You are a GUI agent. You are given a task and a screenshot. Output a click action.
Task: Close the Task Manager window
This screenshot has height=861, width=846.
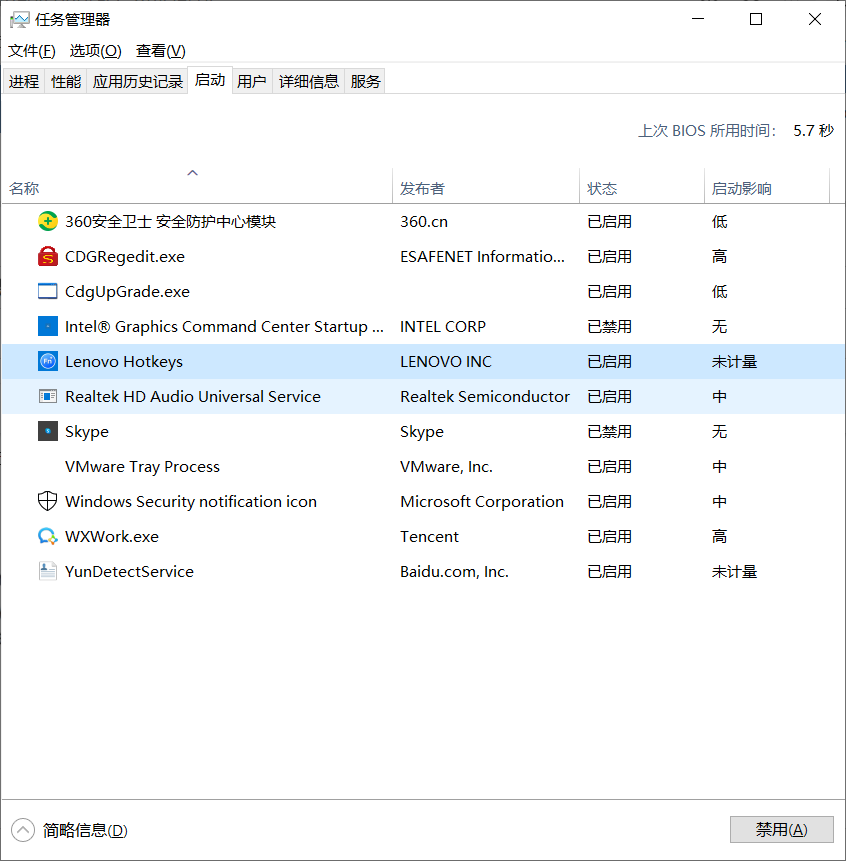pyautogui.click(x=815, y=19)
